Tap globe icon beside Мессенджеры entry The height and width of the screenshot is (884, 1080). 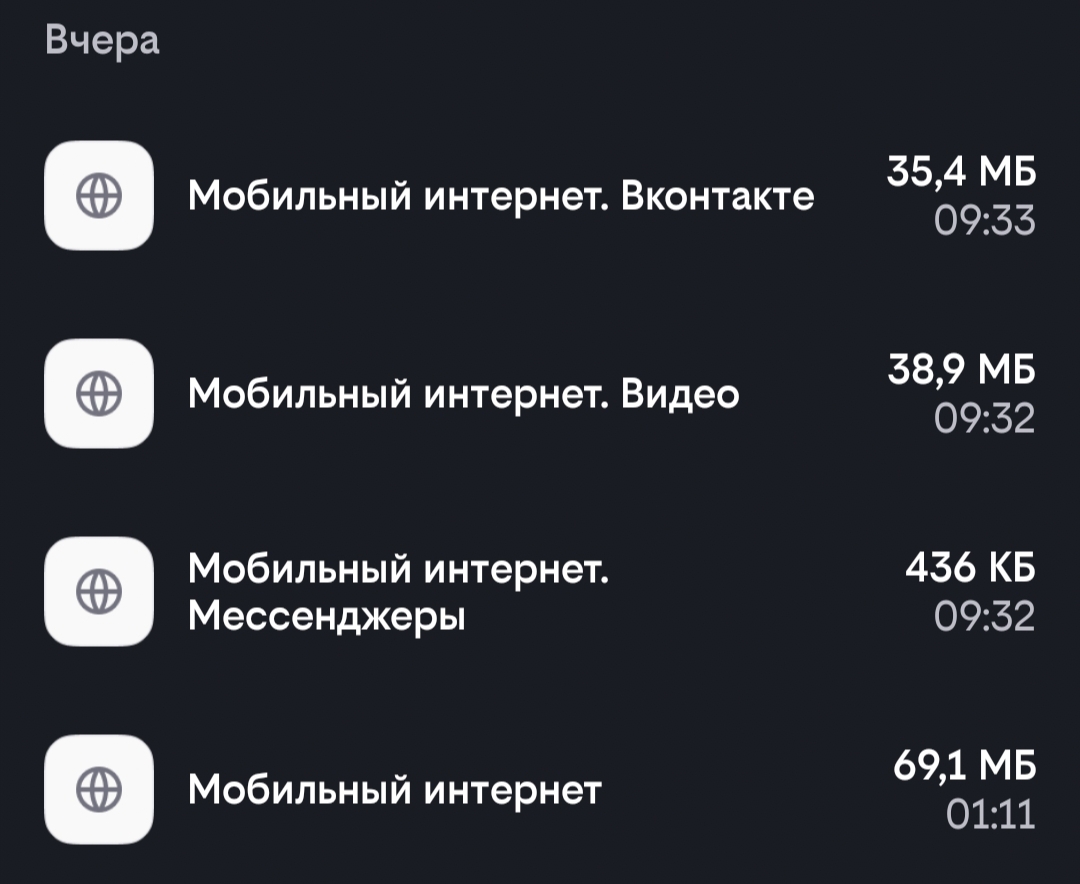[98, 591]
